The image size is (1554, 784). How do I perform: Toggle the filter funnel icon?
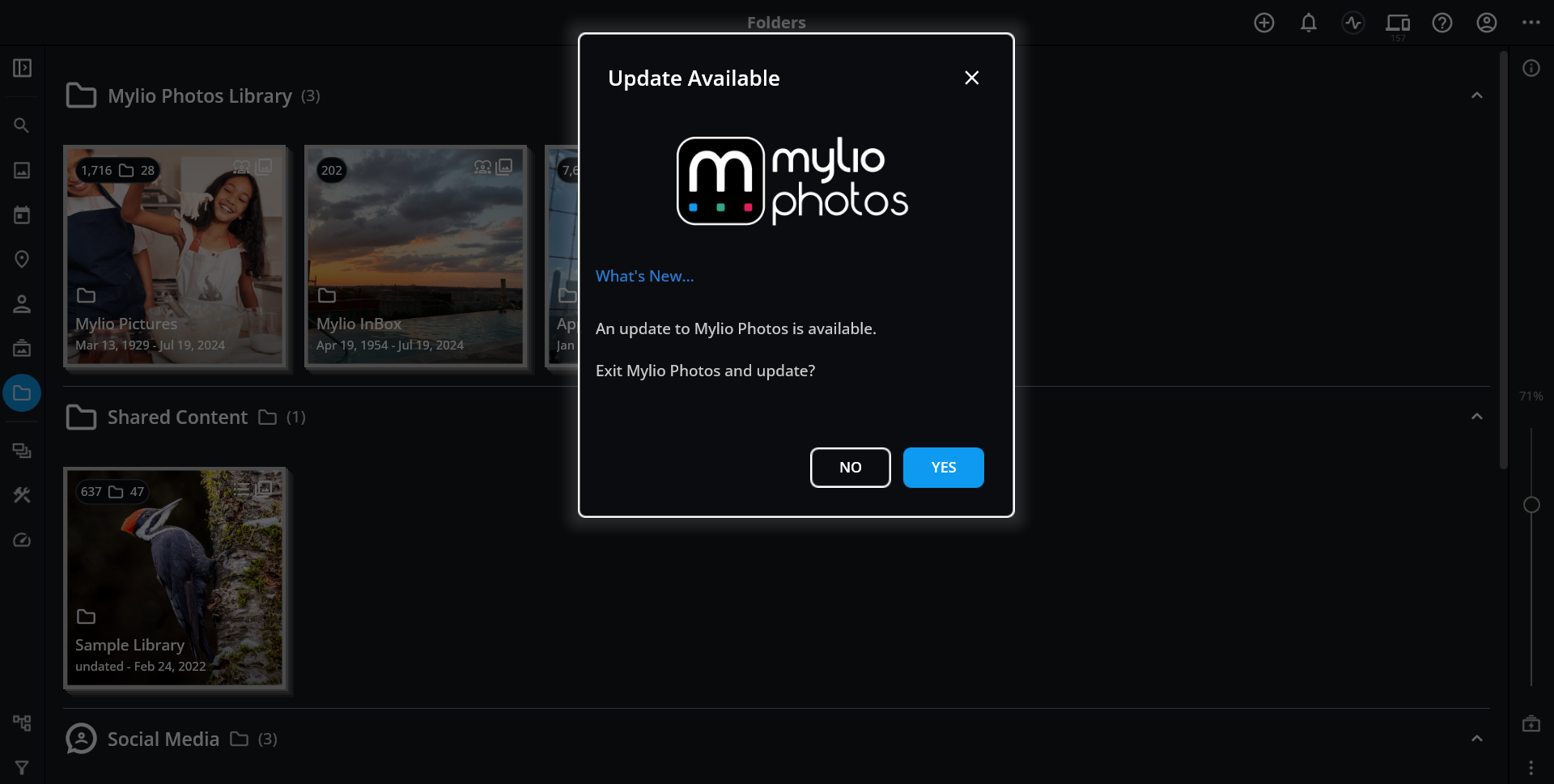(x=22, y=767)
